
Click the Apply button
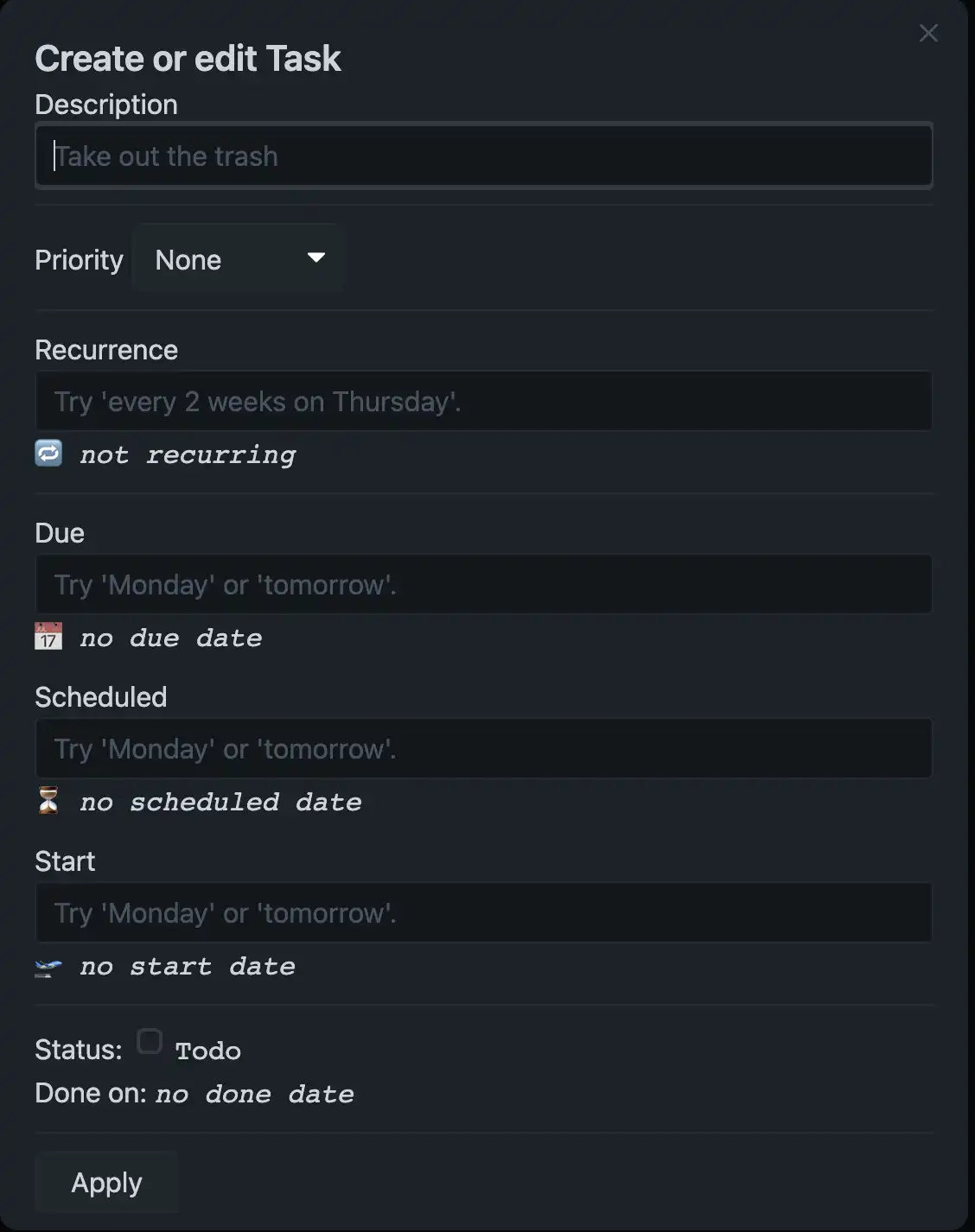tap(105, 1182)
